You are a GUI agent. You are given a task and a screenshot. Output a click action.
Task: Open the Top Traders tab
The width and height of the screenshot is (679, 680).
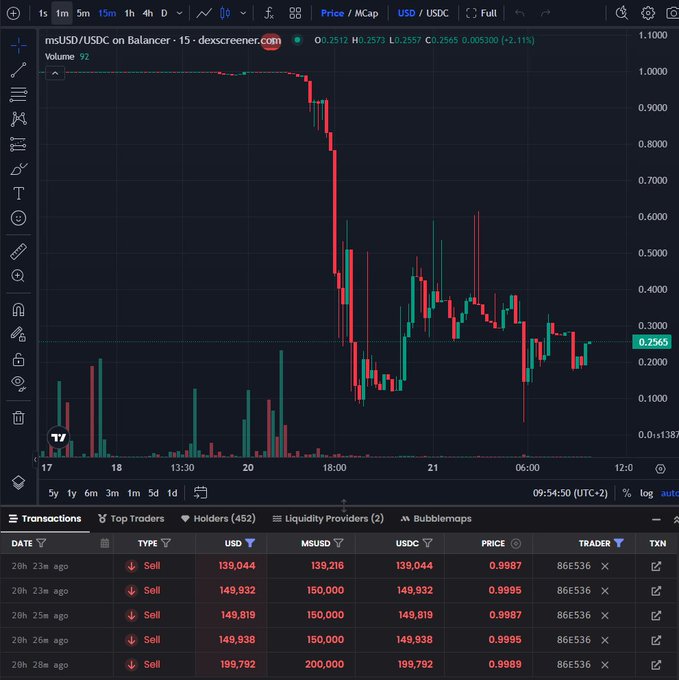(x=131, y=519)
